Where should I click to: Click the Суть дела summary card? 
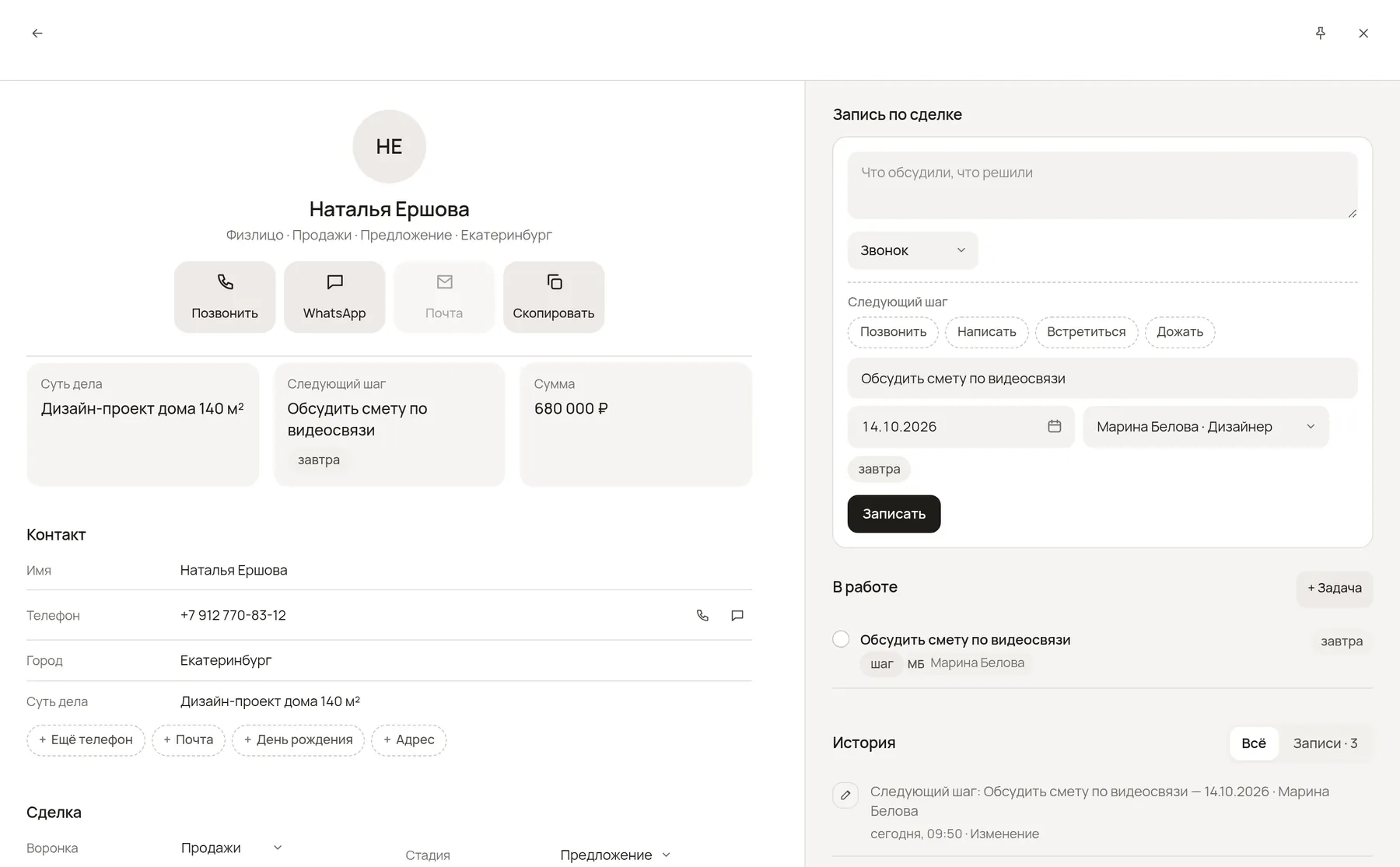point(142,425)
